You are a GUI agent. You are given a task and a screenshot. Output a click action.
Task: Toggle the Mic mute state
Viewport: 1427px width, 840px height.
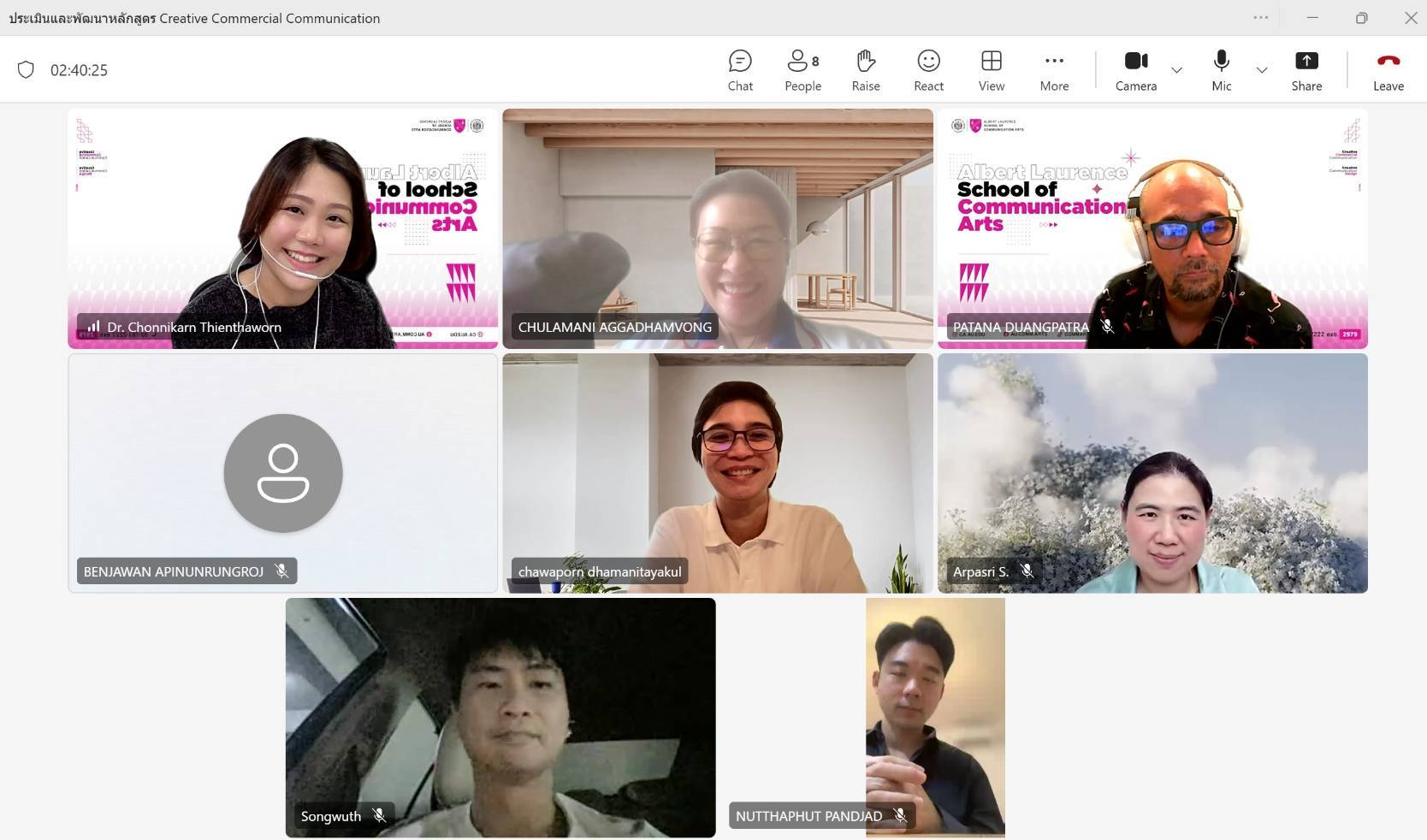[x=1222, y=70]
